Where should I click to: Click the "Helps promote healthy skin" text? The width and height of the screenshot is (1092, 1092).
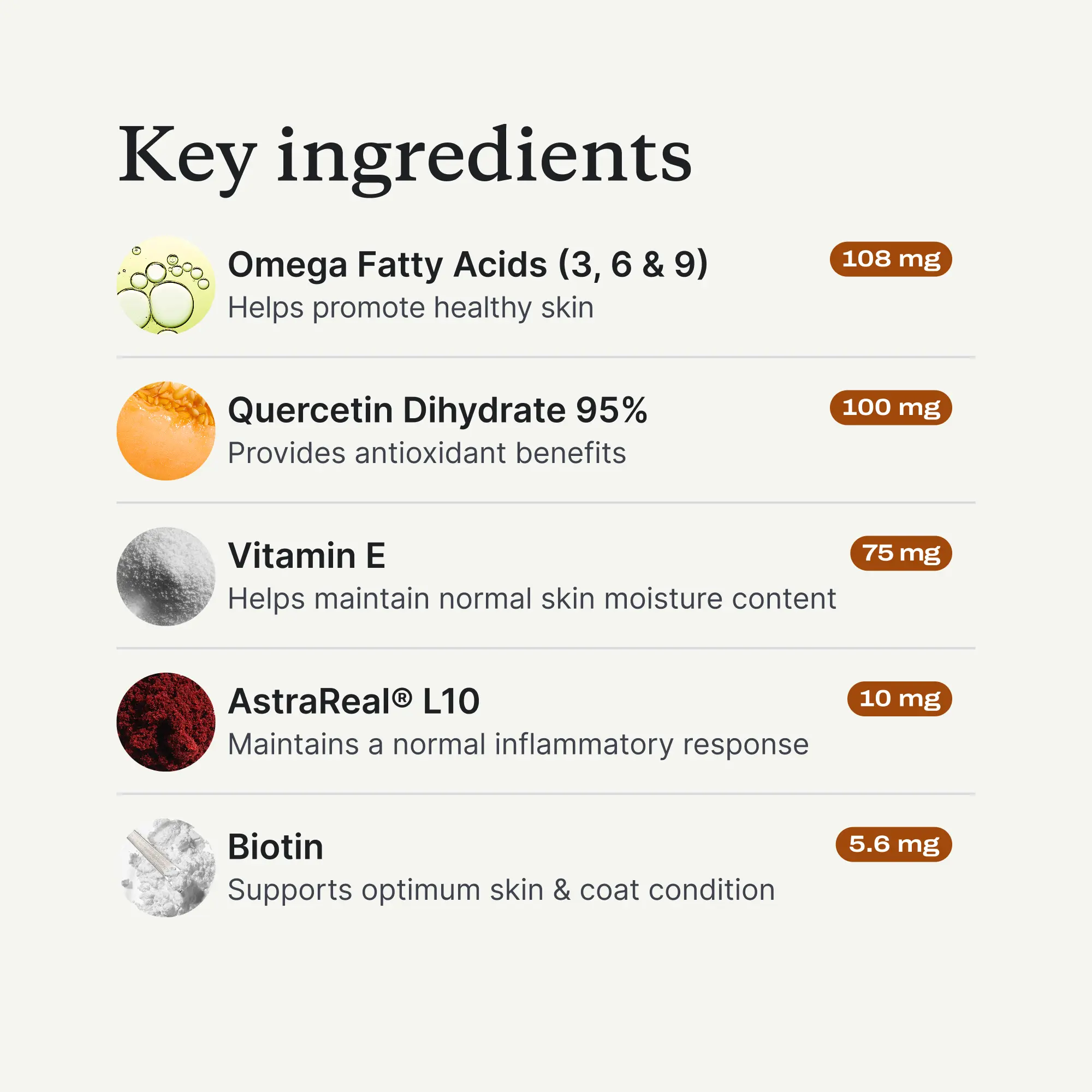[x=411, y=308]
